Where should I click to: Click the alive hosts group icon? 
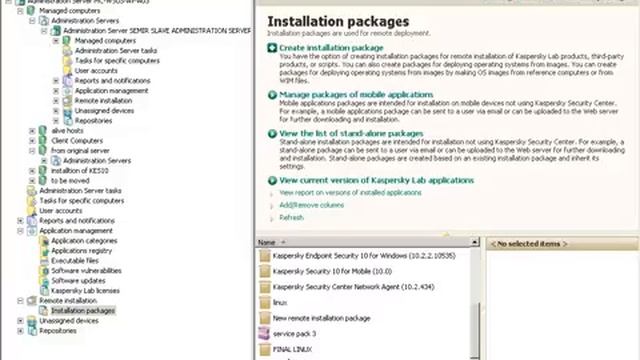pyautogui.click(x=43, y=131)
